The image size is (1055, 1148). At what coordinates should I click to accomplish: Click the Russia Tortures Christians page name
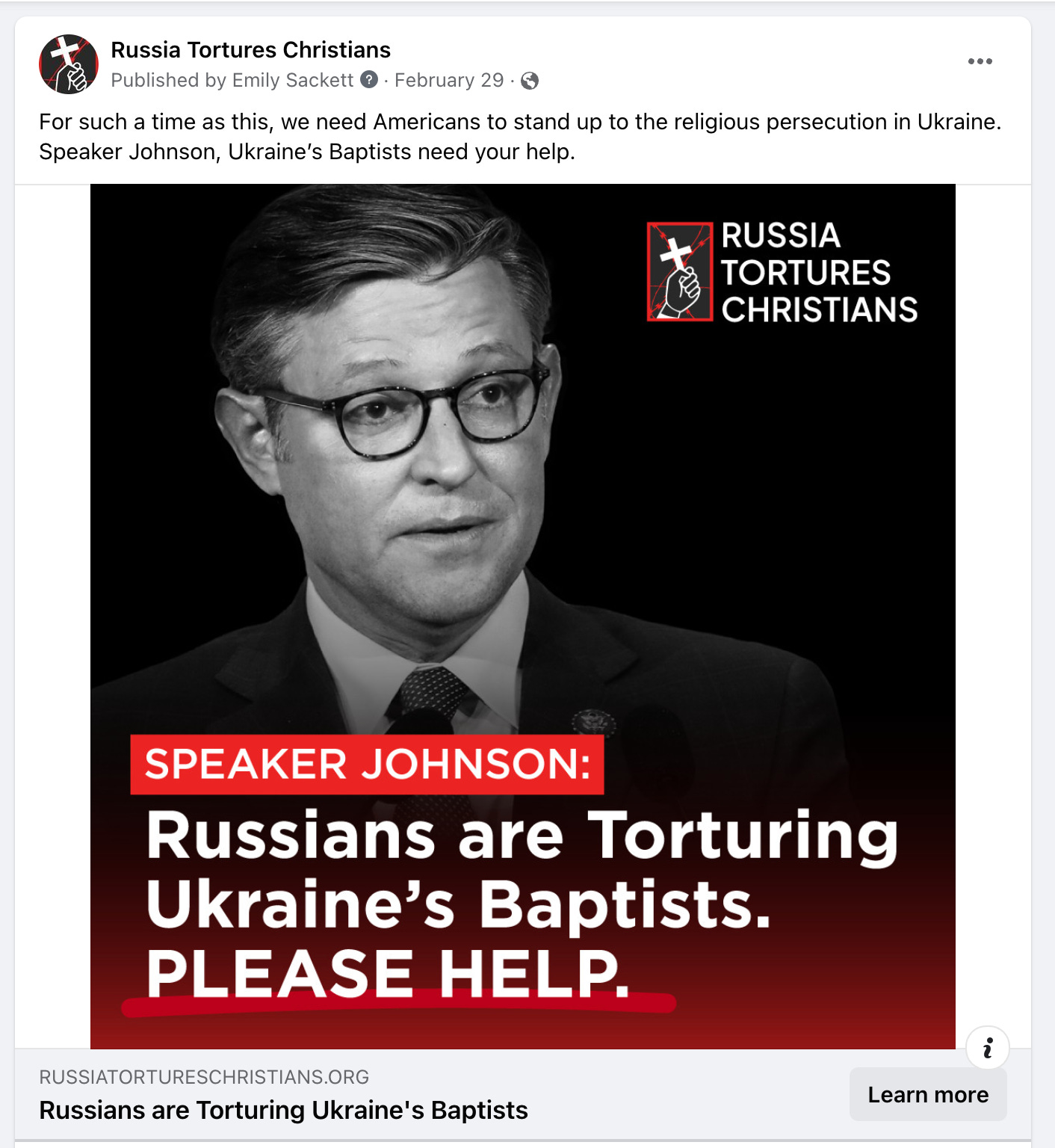(251, 50)
